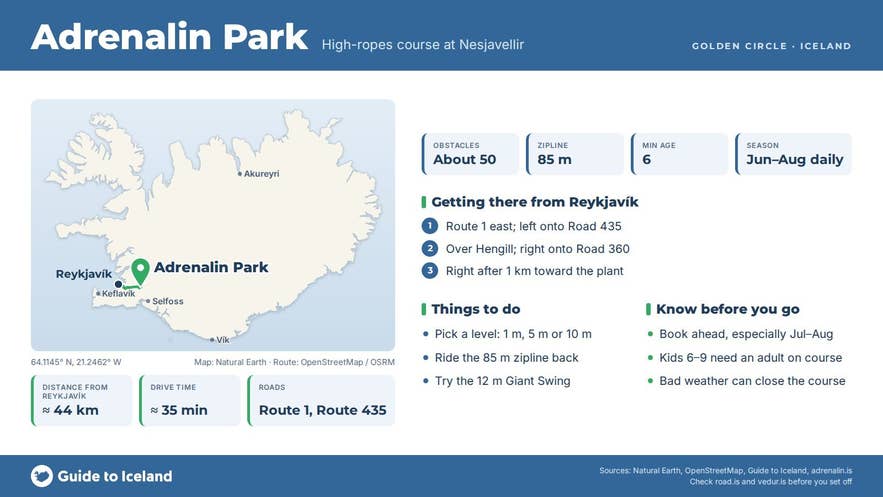Screen dimensions: 883x497
Task: Click 'Ride the 85 m zipline back'
Action: 506,357
